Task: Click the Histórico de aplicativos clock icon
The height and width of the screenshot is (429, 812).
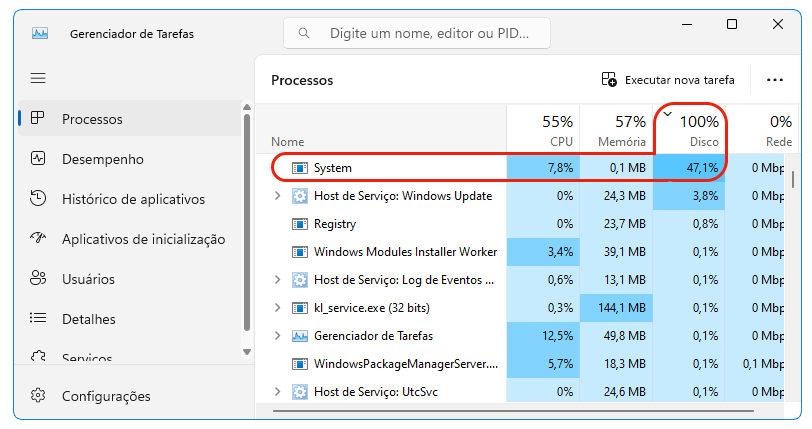Action: pyautogui.click(x=38, y=198)
